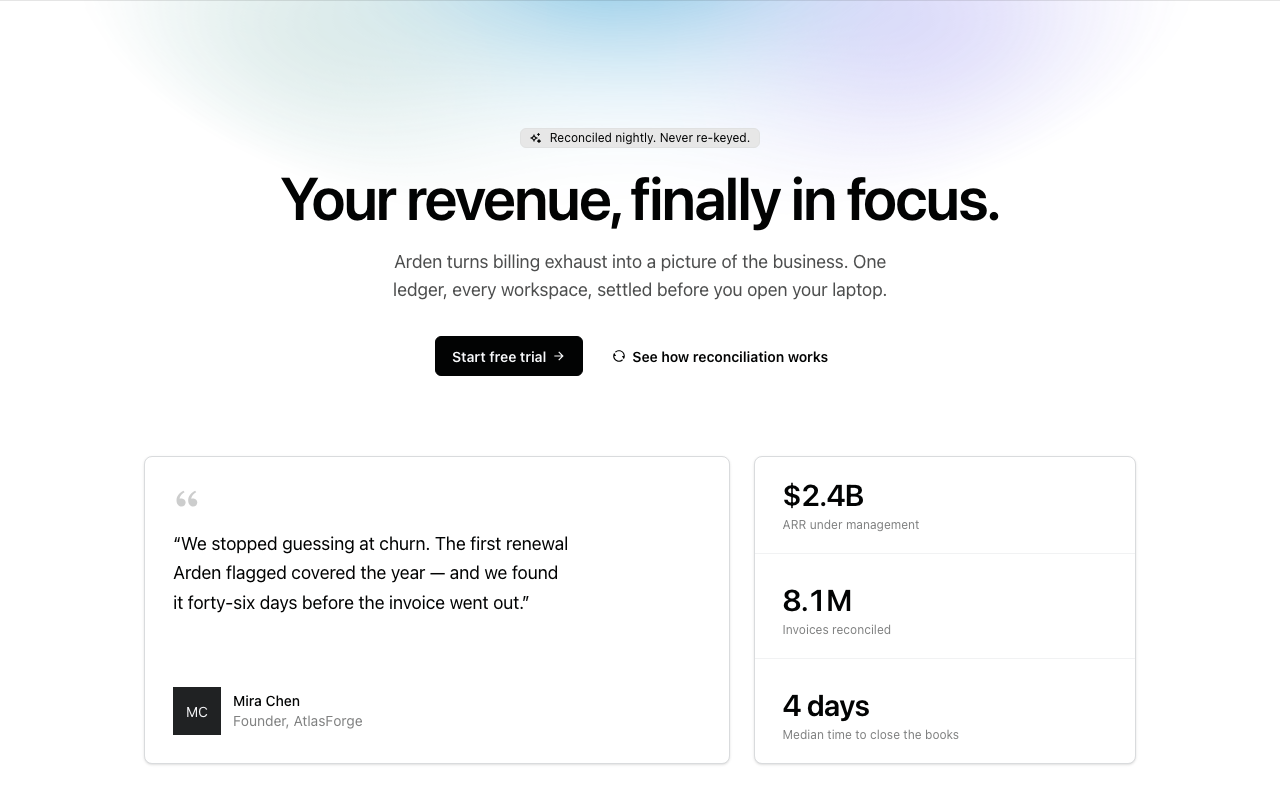The height and width of the screenshot is (800, 1280).
Task: Click the Reconciled nightly badge
Action: 640,138
